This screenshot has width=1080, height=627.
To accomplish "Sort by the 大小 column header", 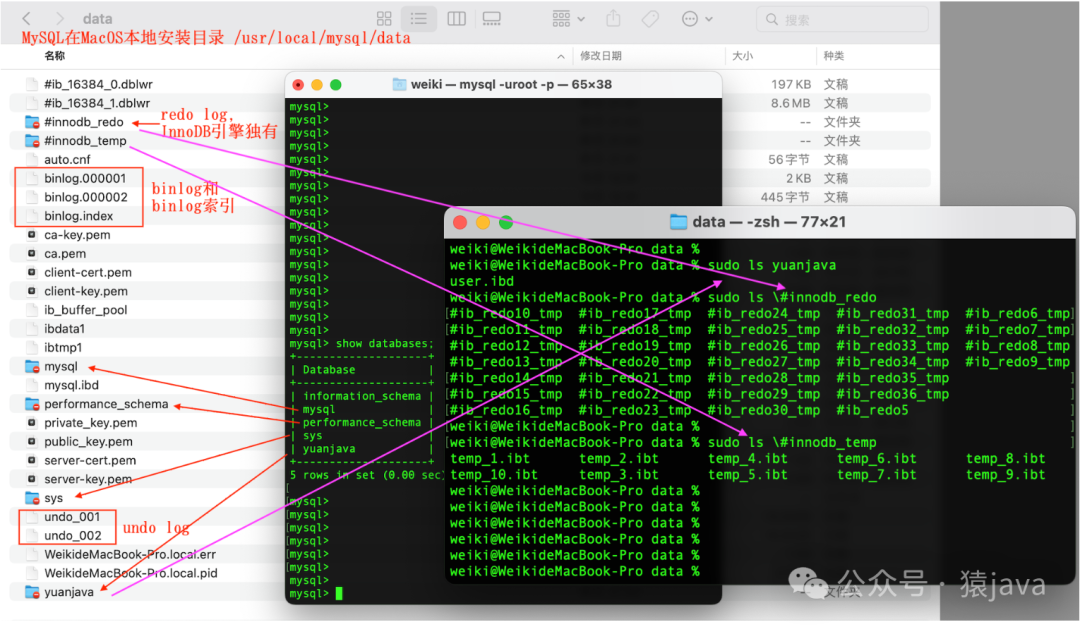I will (742, 56).
